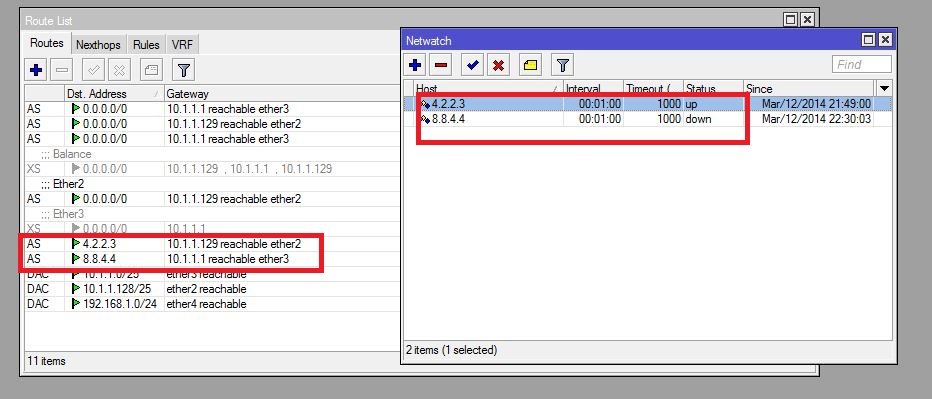Sort routes by Gateway column header

[x=282, y=93]
